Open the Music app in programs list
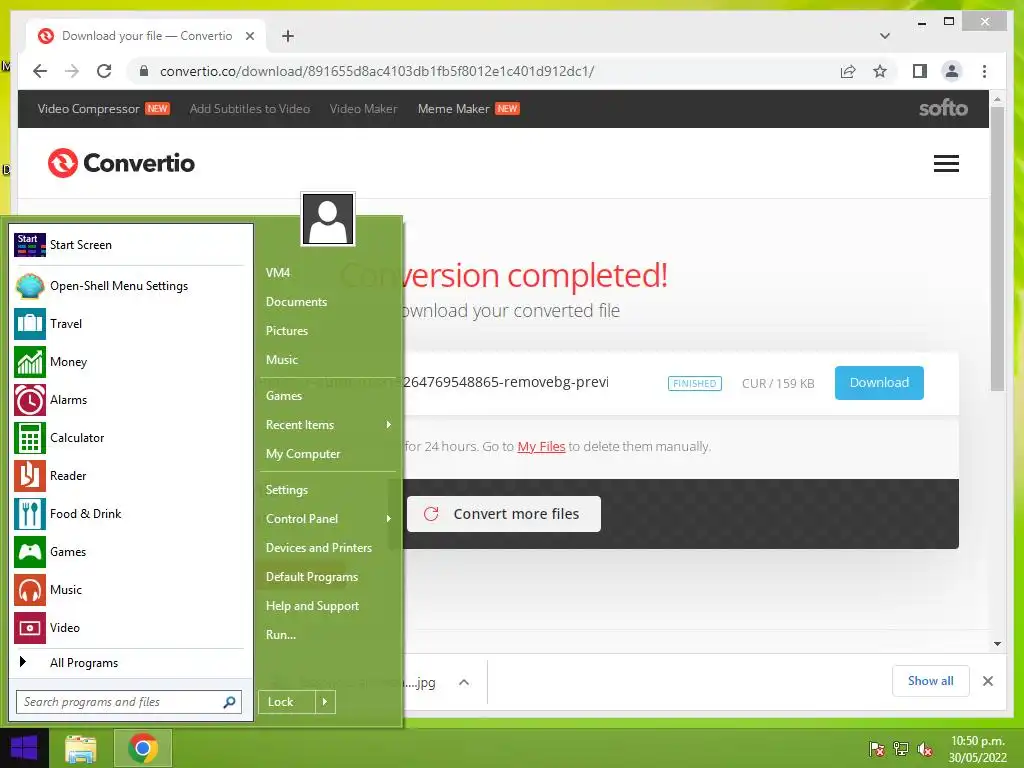Viewport: 1024px width, 768px height. (x=65, y=589)
